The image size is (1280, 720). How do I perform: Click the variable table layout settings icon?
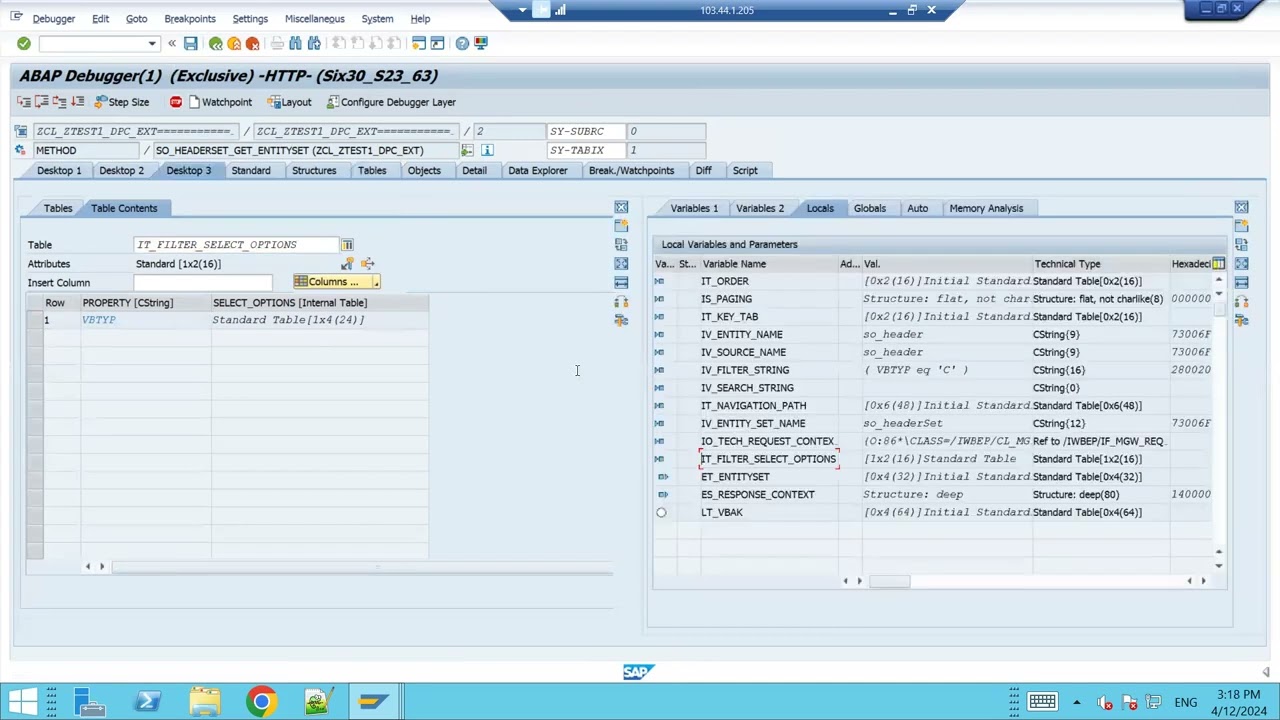(1218, 264)
